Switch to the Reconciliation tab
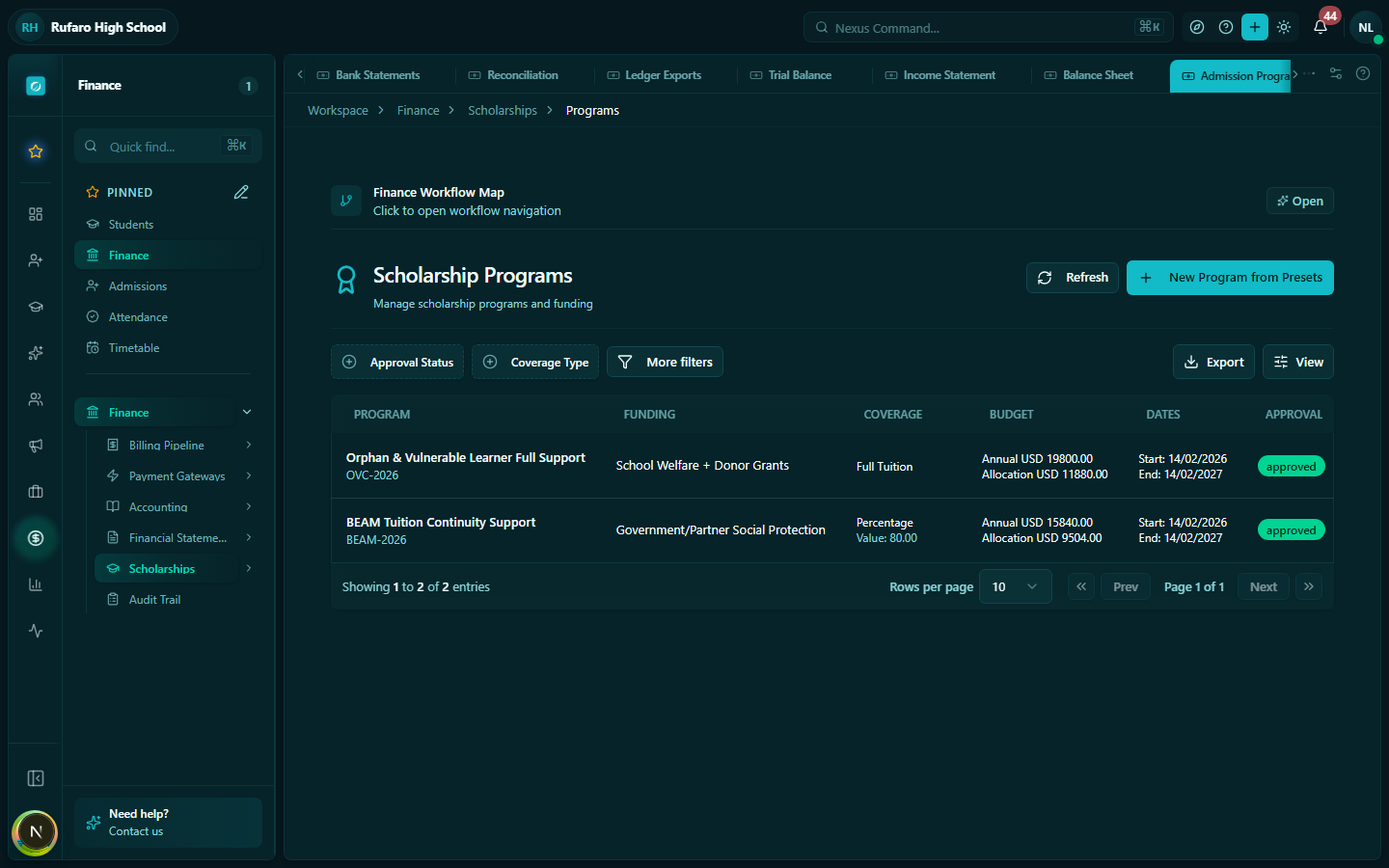The width and height of the screenshot is (1389, 868). (x=513, y=75)
